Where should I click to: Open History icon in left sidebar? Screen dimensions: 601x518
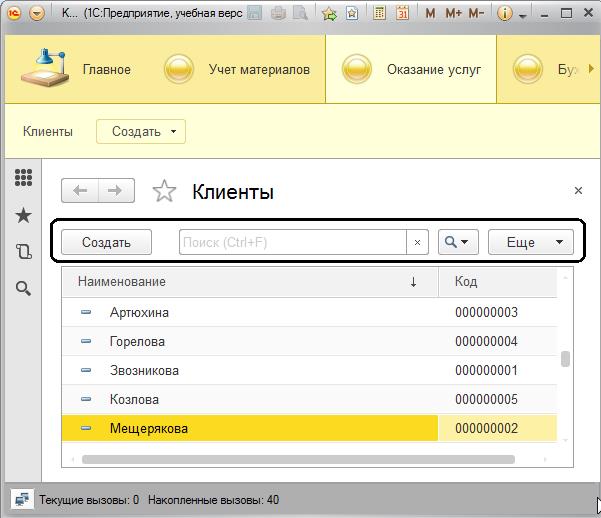[23, 252]
